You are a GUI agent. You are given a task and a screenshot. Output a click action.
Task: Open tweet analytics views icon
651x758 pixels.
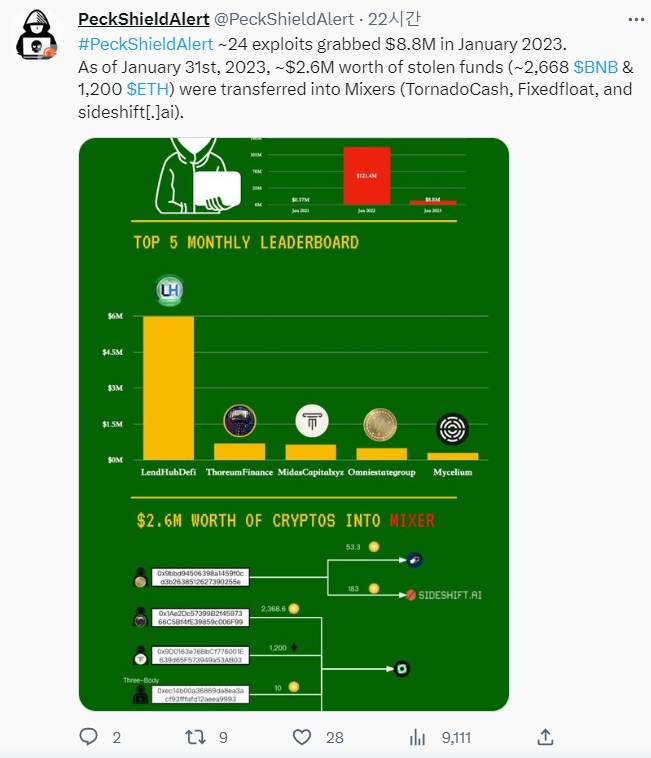(418, 737)
